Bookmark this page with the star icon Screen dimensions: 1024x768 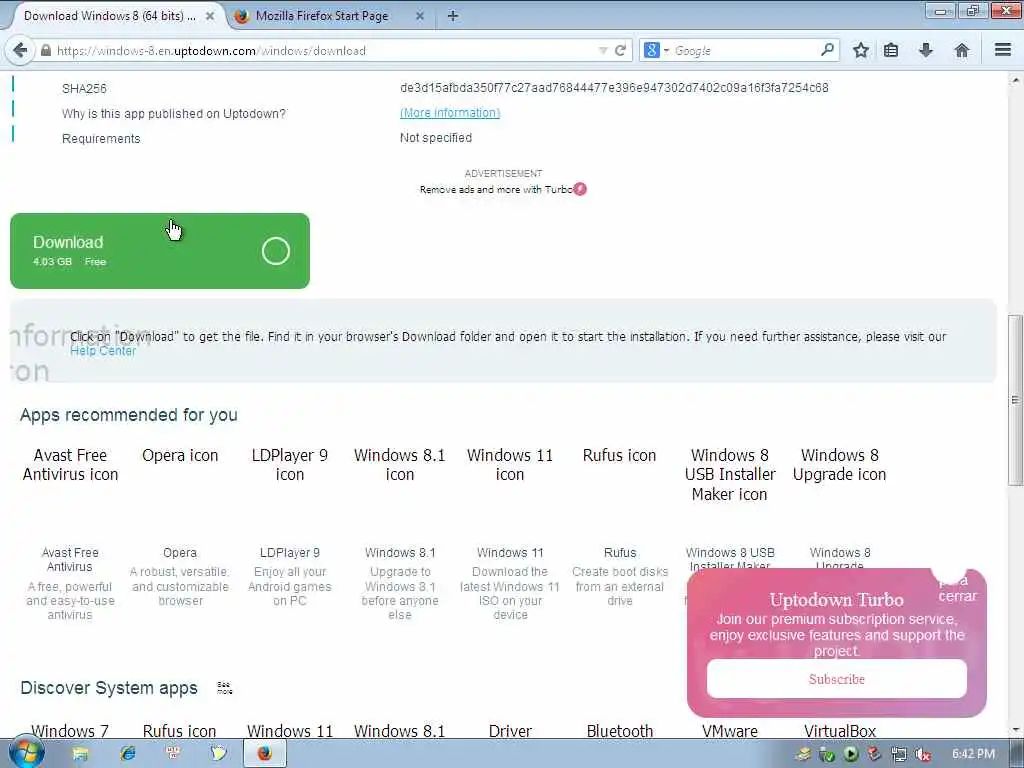[x=861, y=50]
